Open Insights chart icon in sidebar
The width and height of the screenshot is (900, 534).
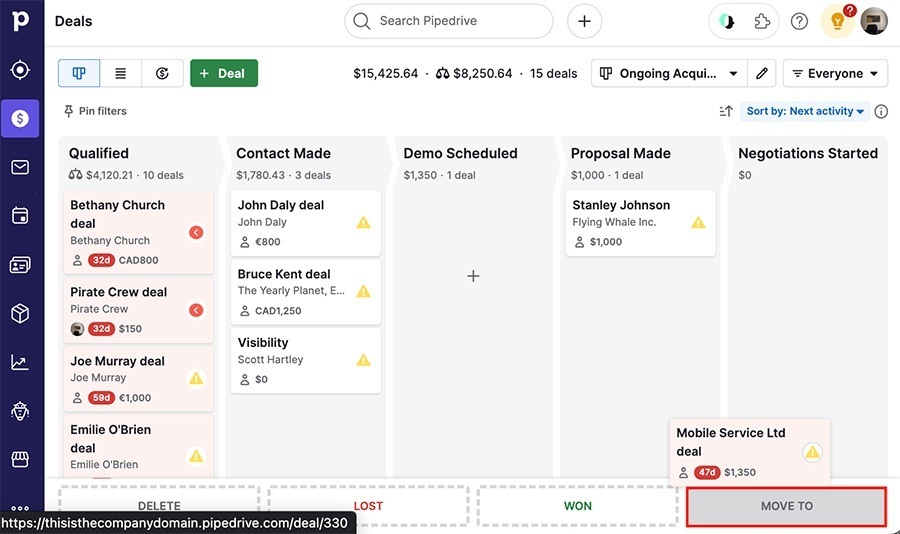tap(20, 362)
